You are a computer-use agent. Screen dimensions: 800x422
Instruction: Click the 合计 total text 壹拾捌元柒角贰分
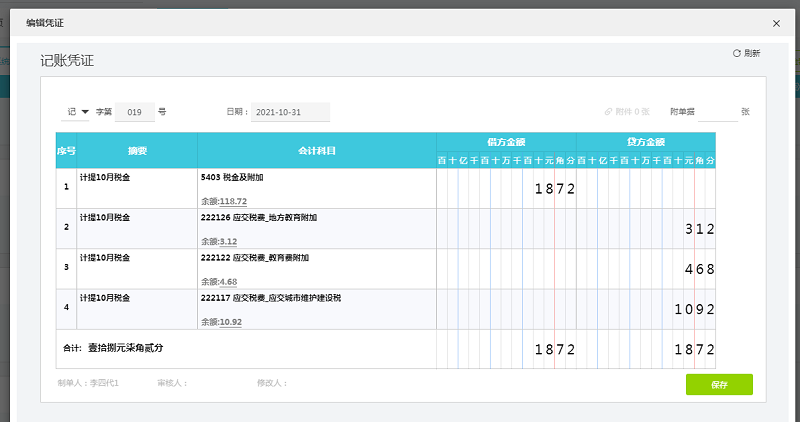tap(126, 348)
